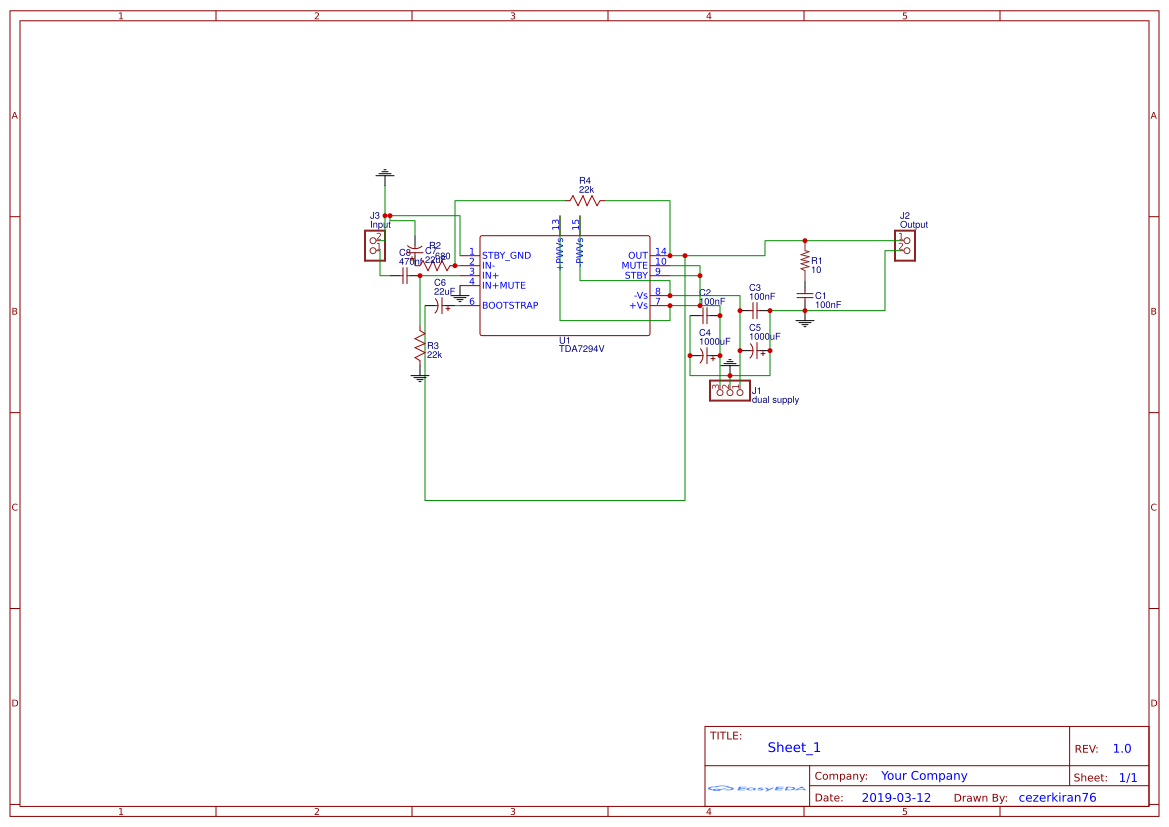This screenshot has height=827, width=1169.
Task: Click the TDA7294V IC body rectangle
Action: (x=564, y=286)
